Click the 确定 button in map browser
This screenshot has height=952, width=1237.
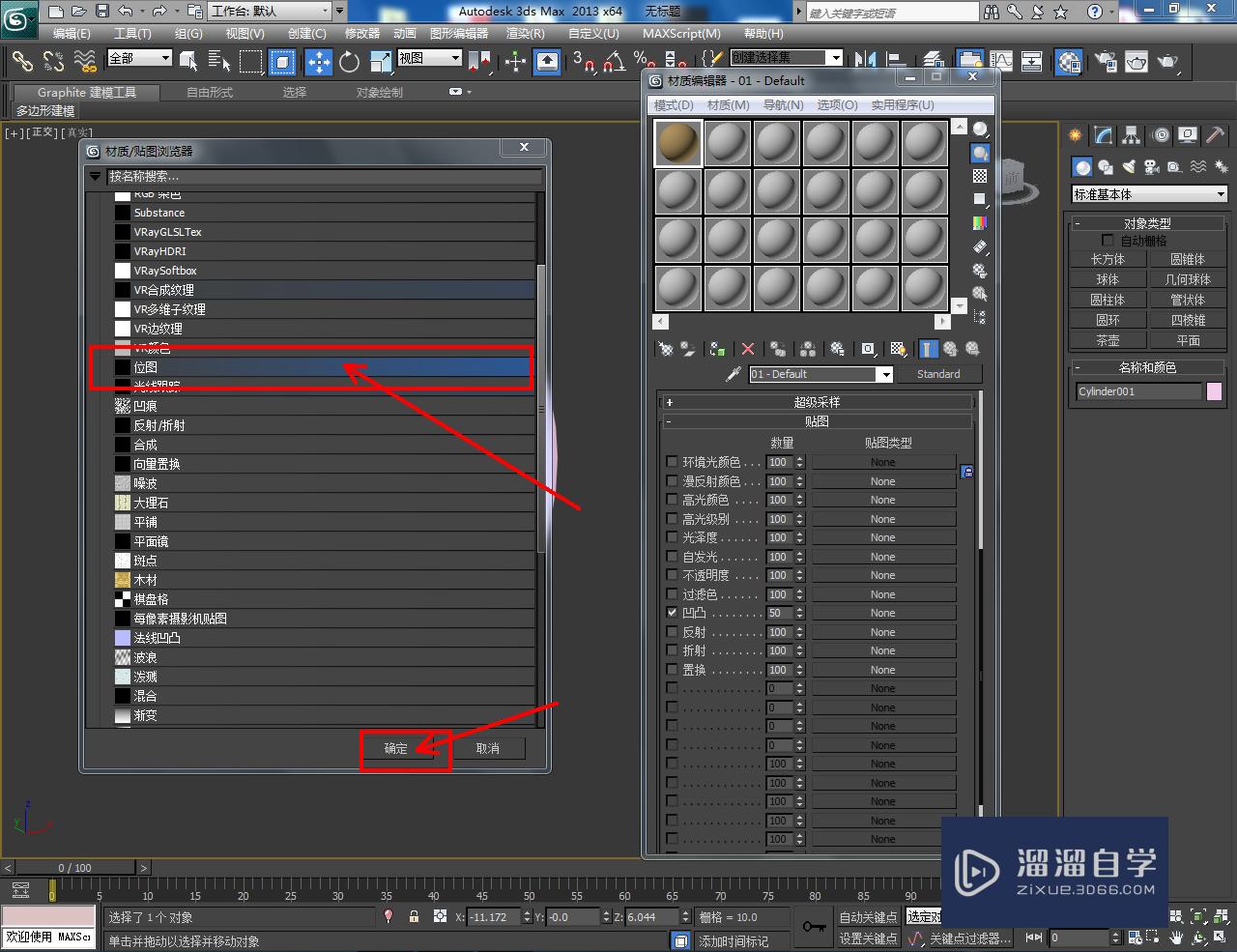point(396,748)
